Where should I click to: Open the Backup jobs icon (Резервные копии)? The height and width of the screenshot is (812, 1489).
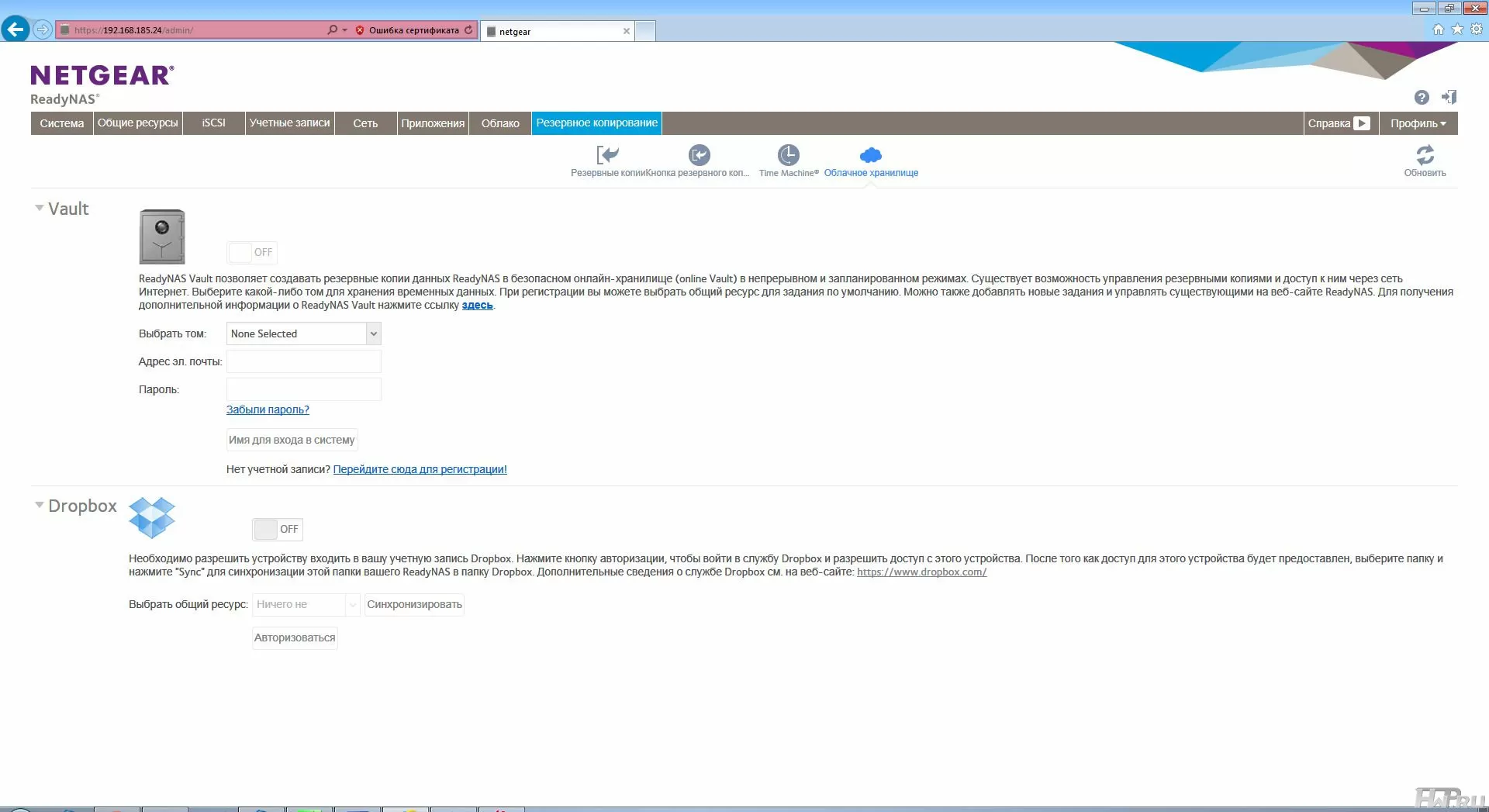tap(607, 155)
